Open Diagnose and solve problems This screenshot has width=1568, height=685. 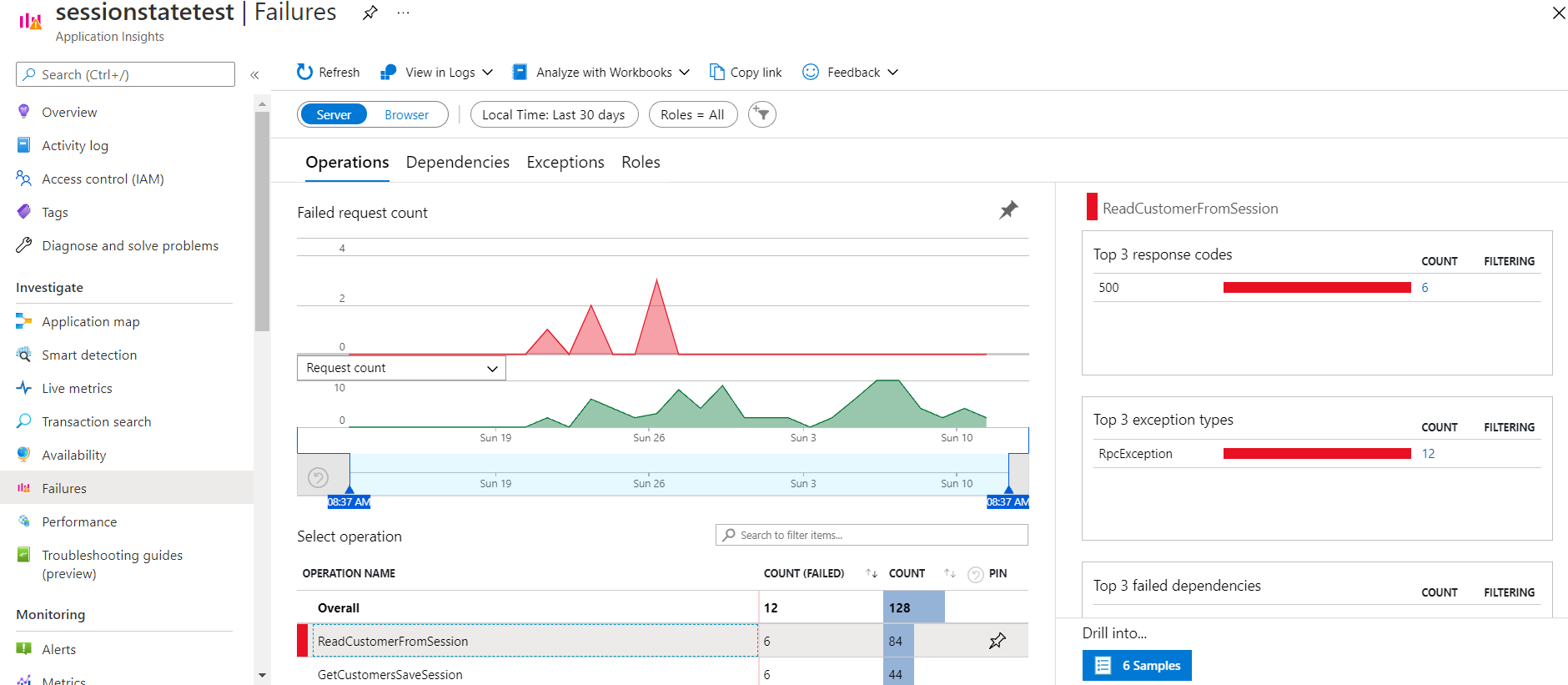(x=130, y=245)
